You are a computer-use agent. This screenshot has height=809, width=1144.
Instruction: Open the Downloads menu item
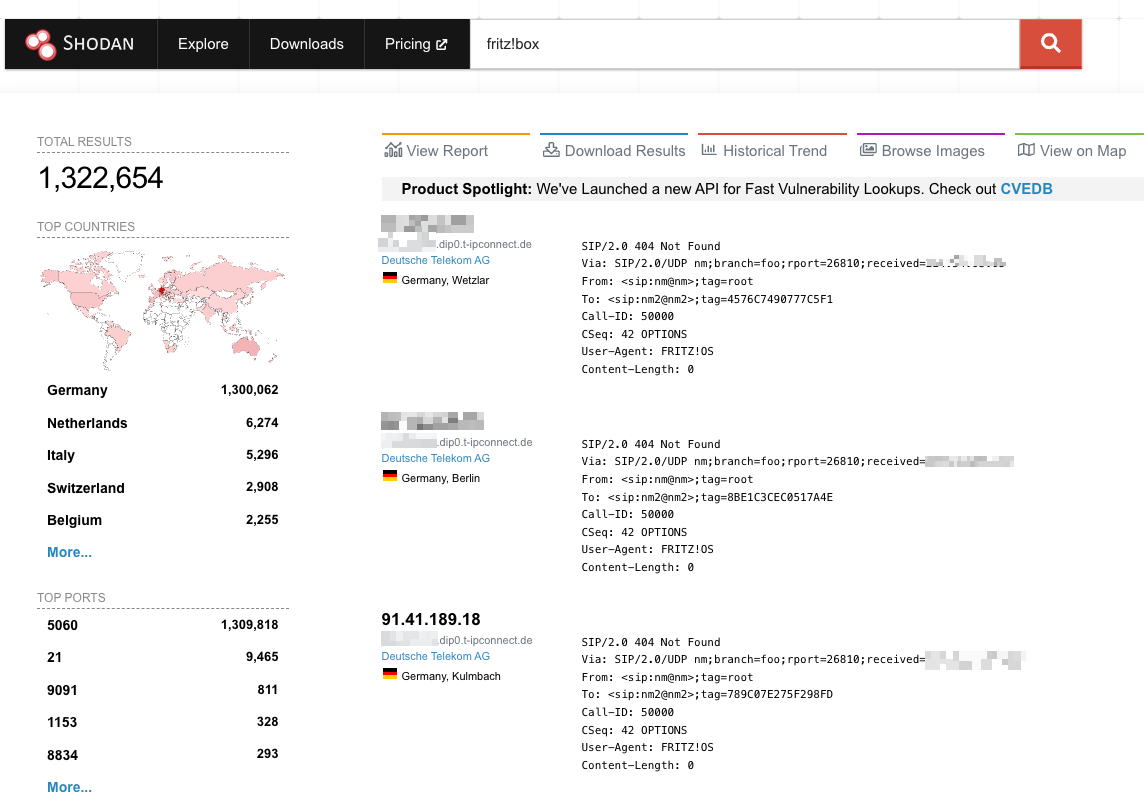306,44
